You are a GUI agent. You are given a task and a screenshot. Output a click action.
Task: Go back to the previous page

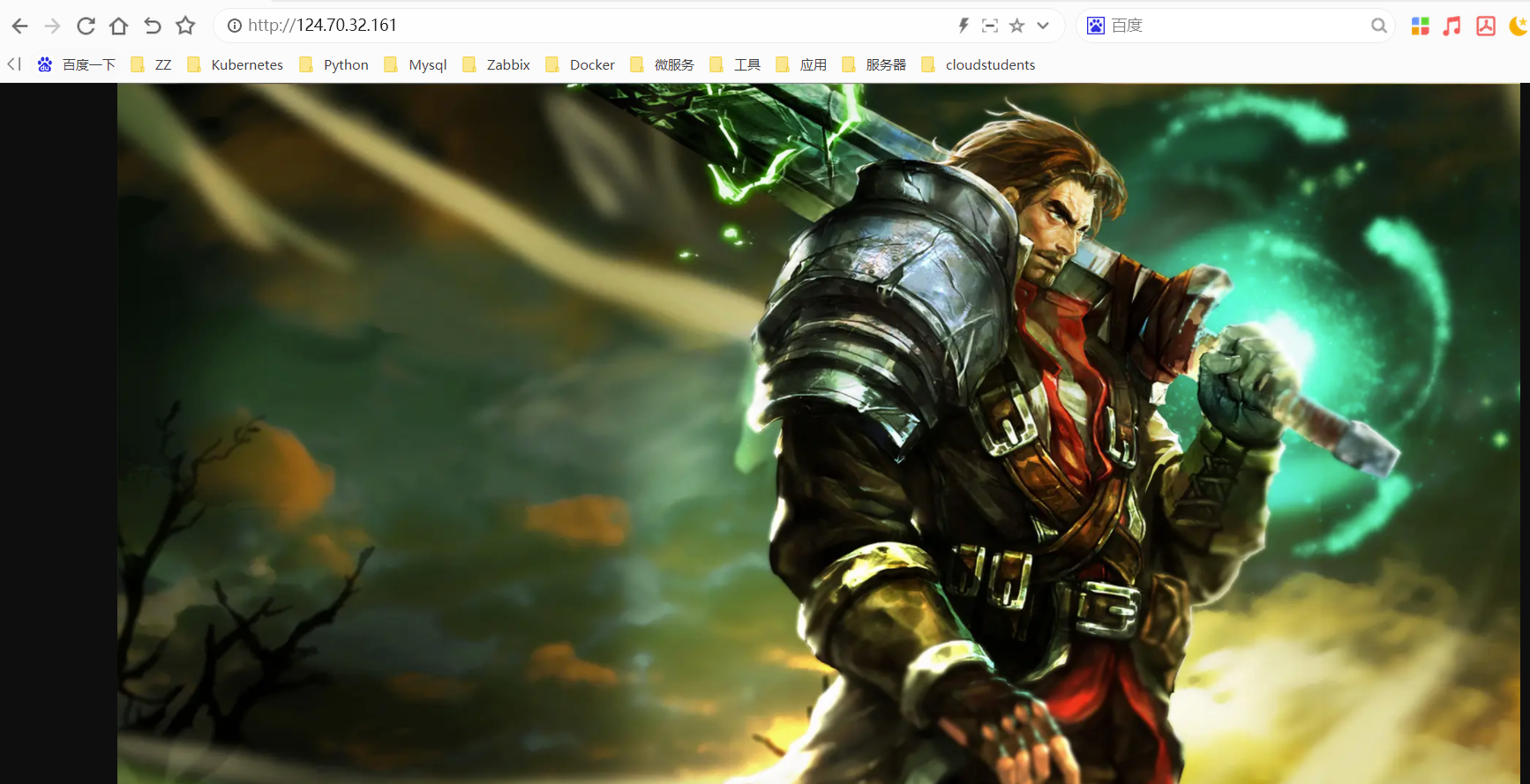tap(19, 26)
